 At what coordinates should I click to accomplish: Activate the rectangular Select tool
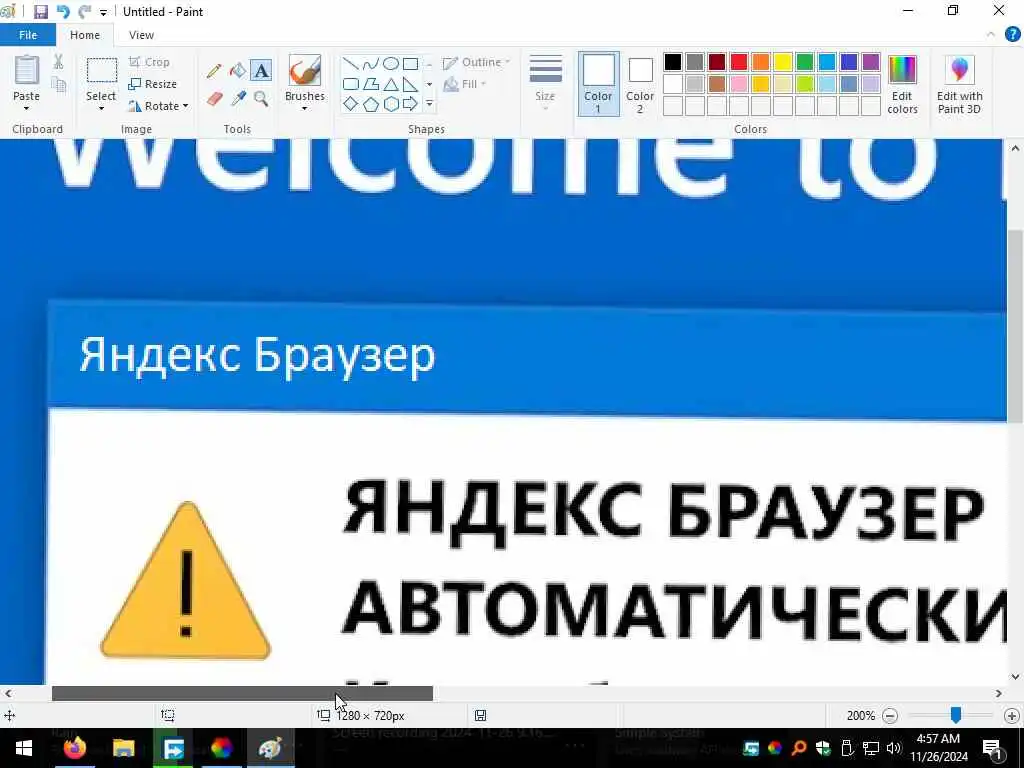[101, 71]
